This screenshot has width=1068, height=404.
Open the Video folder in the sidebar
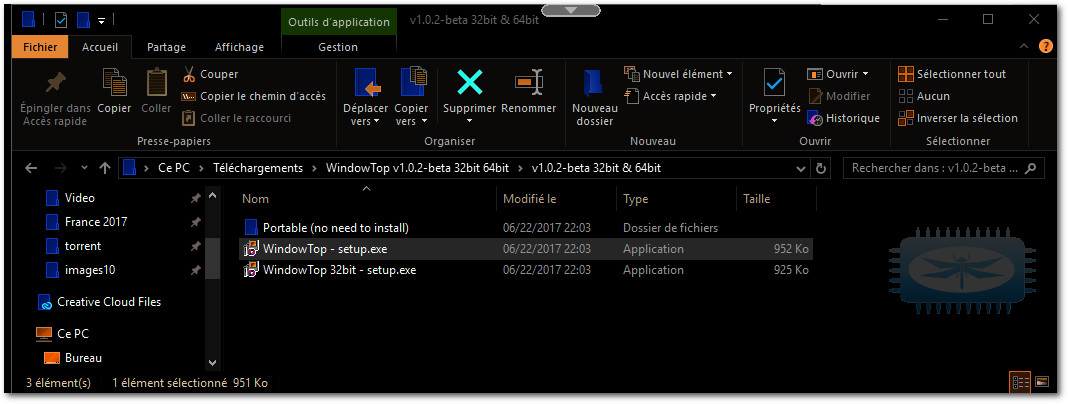click(80, 198)
